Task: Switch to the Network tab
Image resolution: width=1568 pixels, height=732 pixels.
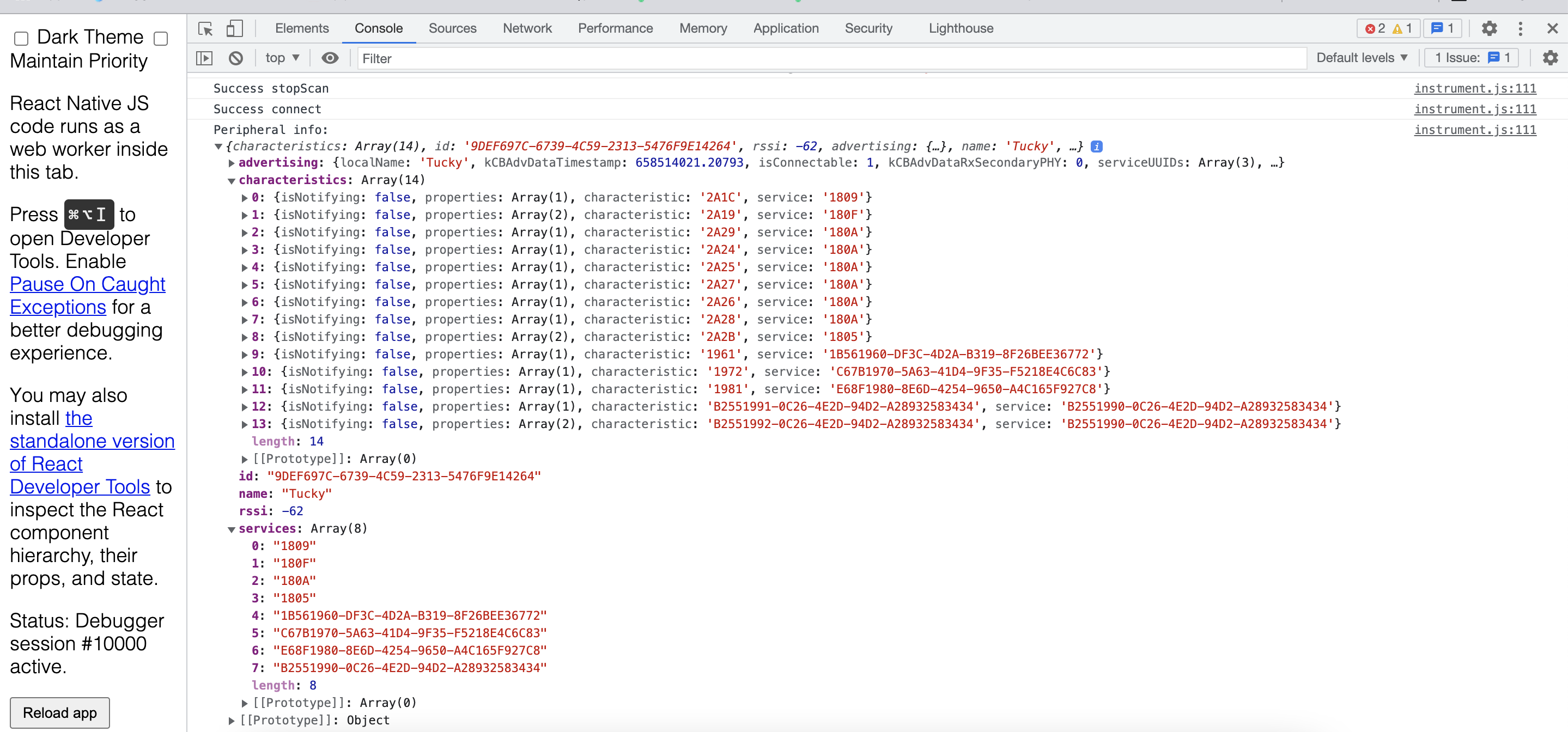Action: coord(527,28)
